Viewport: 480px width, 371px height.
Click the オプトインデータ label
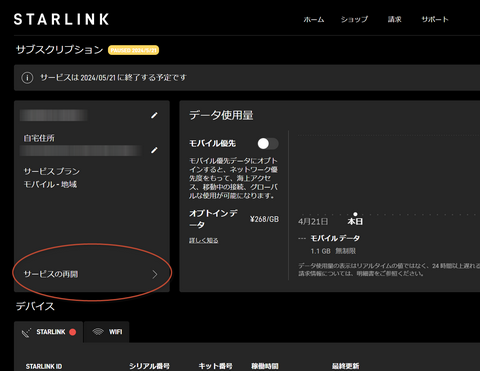(x=214, y=219)
